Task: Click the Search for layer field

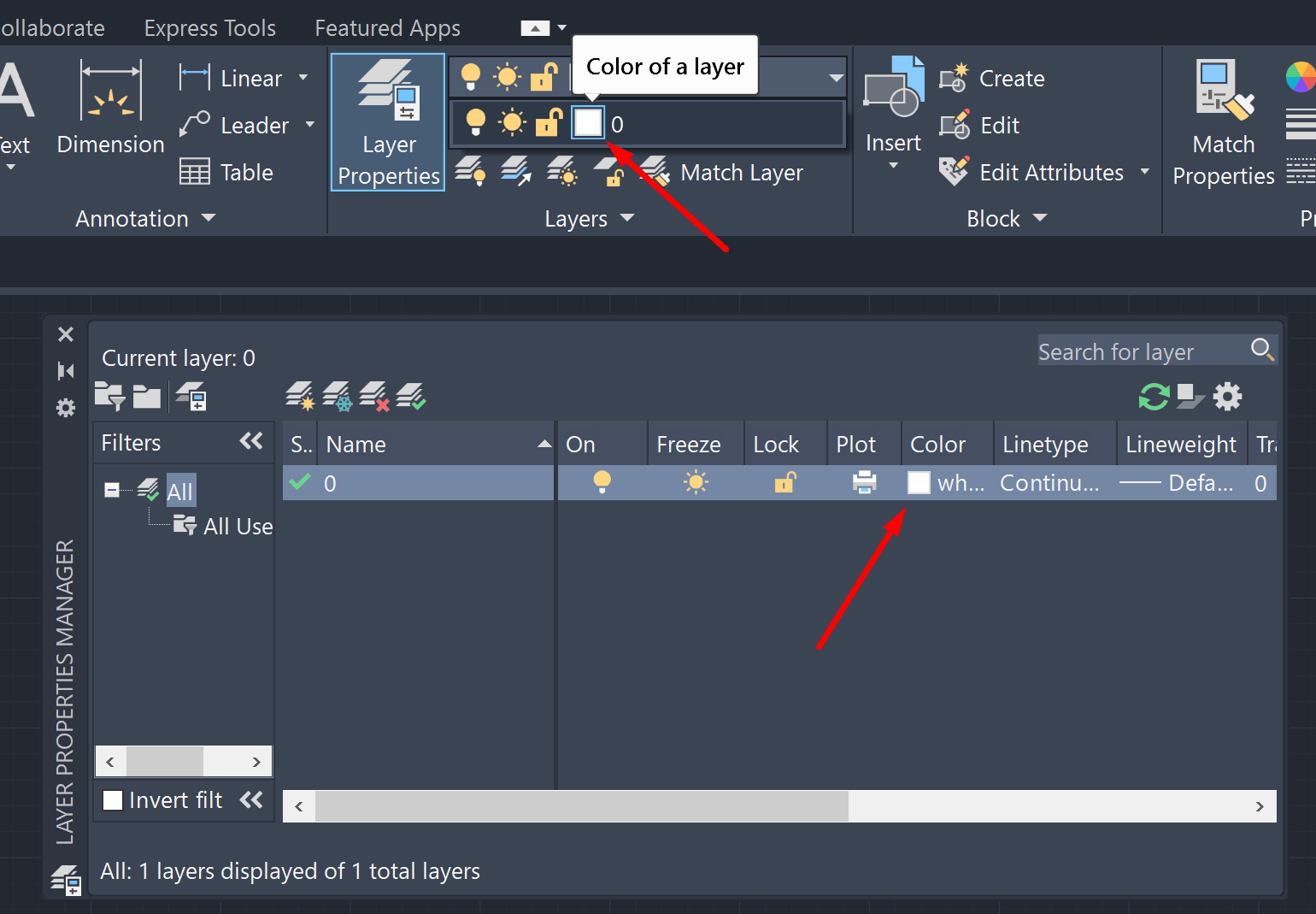Action: coord(1137,351)
